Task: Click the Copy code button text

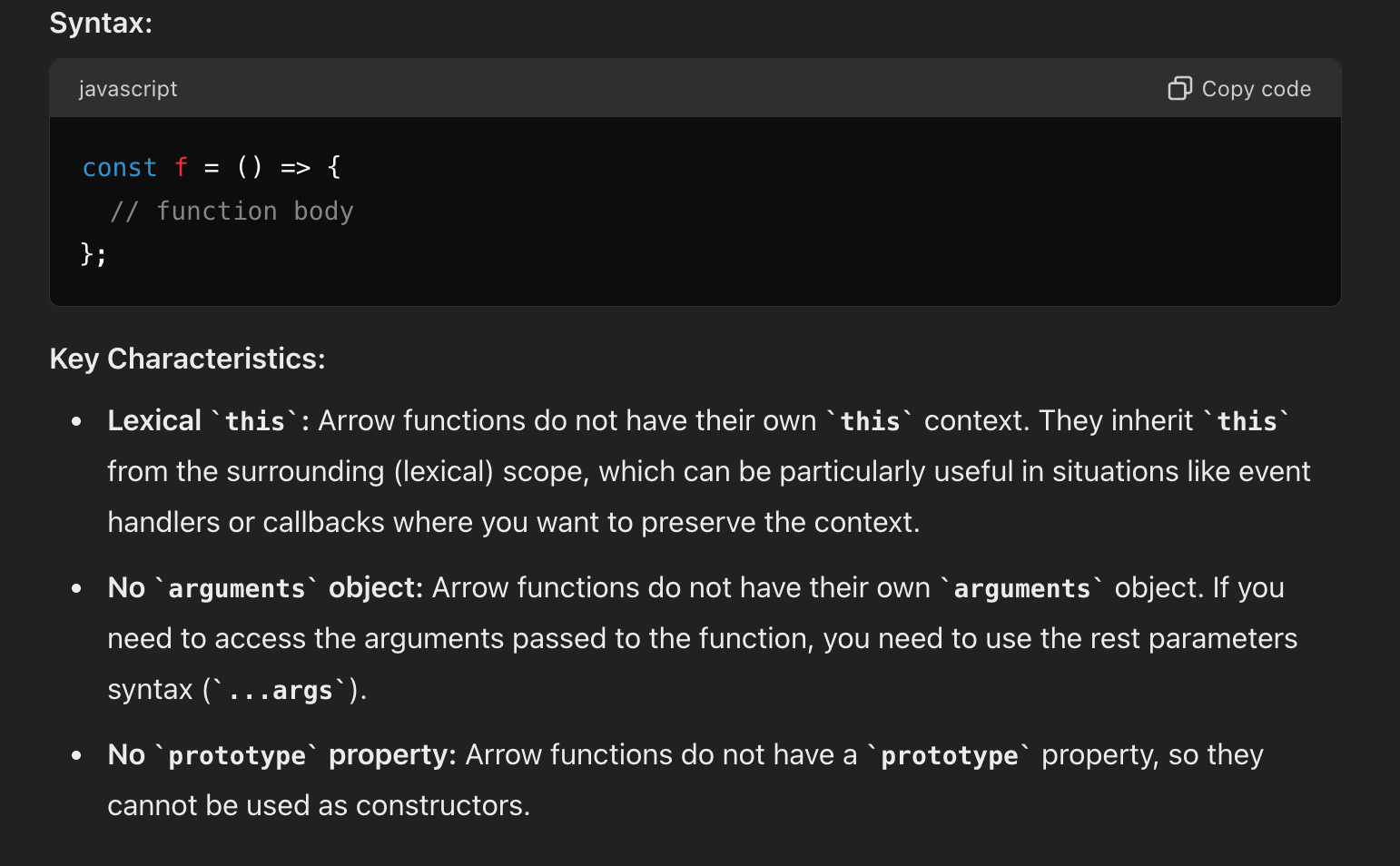Action: (x=1257, y=88)
